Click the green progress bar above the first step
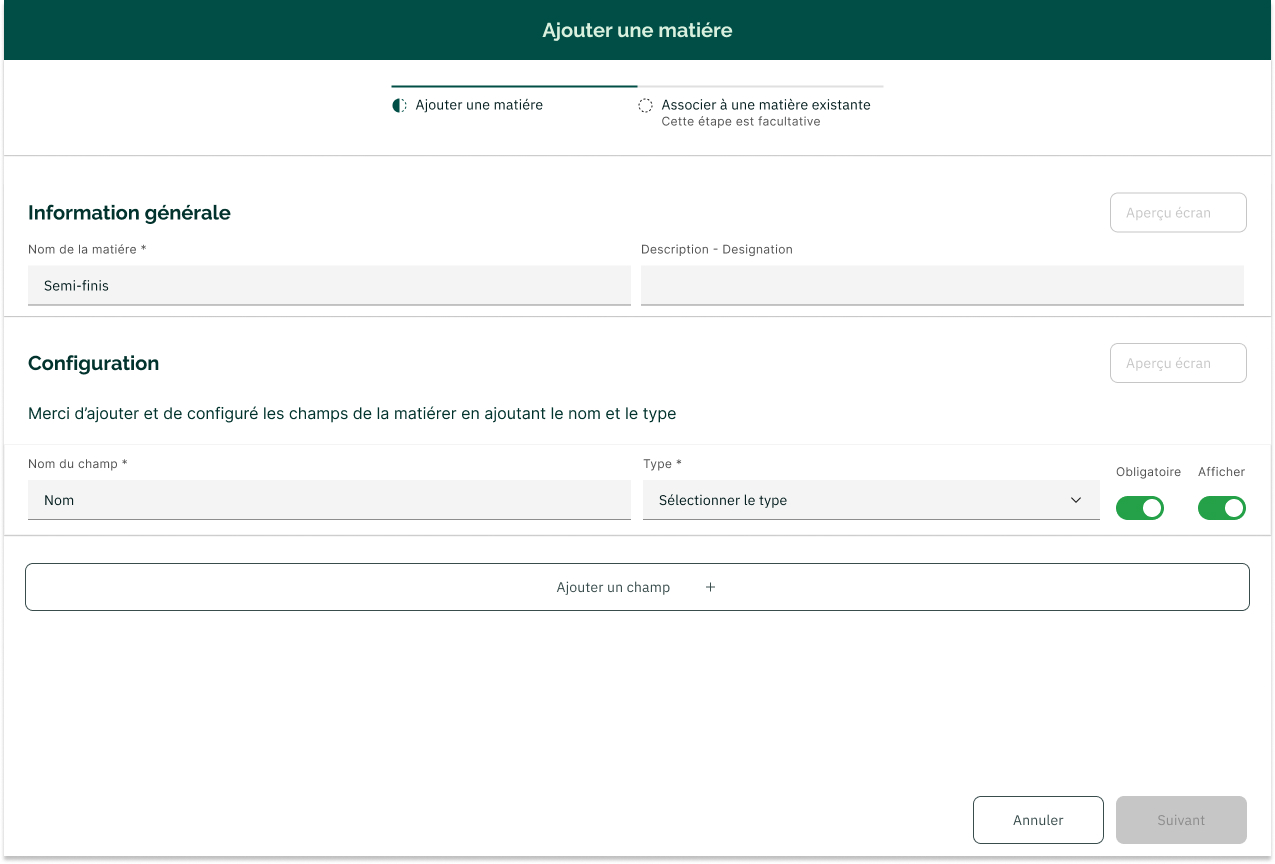This screenshot has width=1275, height=864. click(x=514, y=87)
